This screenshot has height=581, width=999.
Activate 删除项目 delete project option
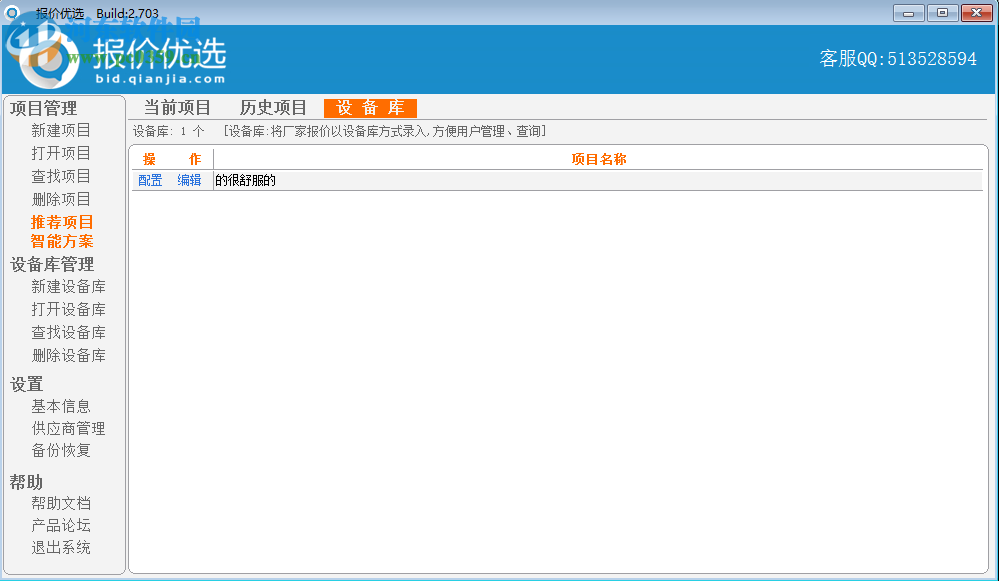[61, 198]
